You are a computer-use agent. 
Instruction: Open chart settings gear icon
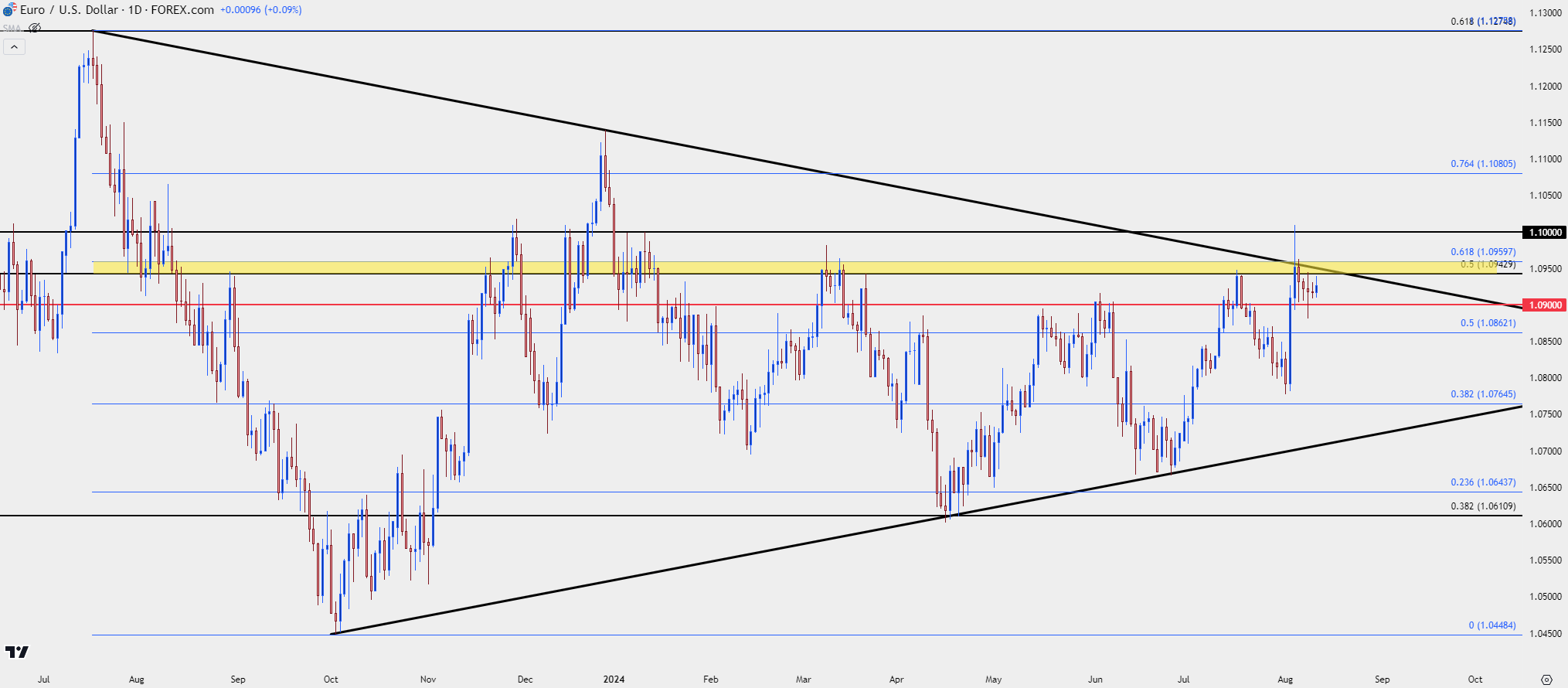[1546, 679]
